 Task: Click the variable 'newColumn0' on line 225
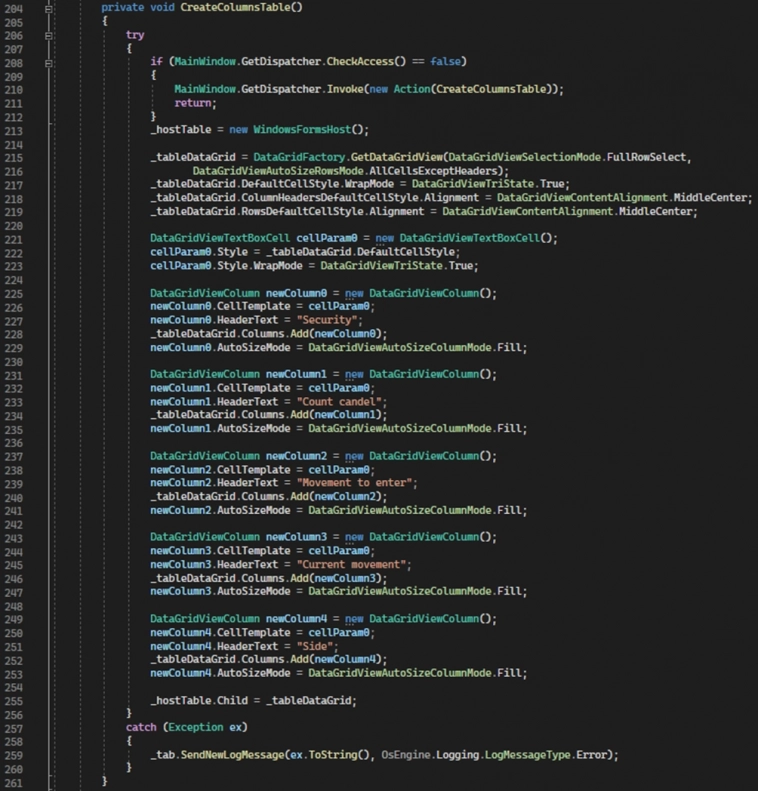coord(296,294)
